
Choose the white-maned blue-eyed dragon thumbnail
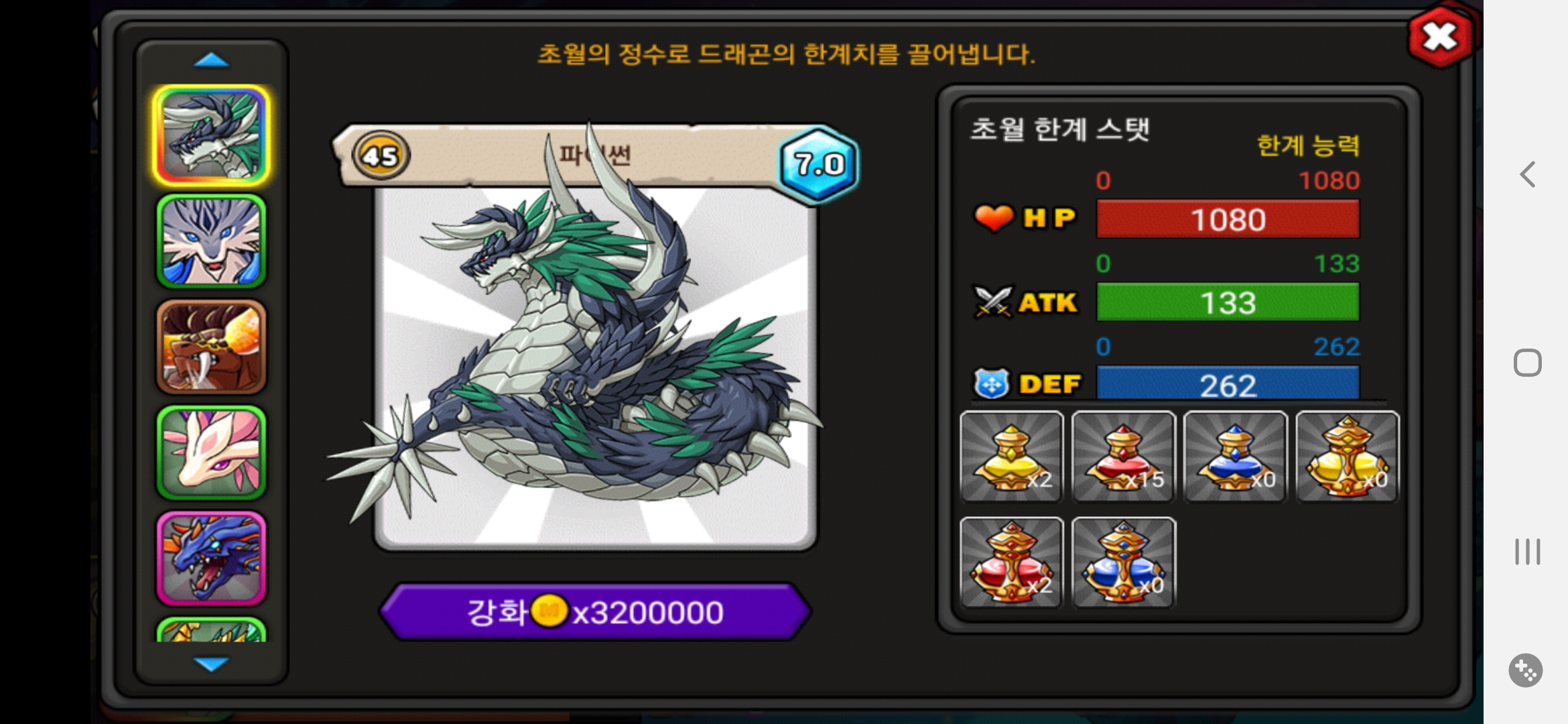(211, 241)
